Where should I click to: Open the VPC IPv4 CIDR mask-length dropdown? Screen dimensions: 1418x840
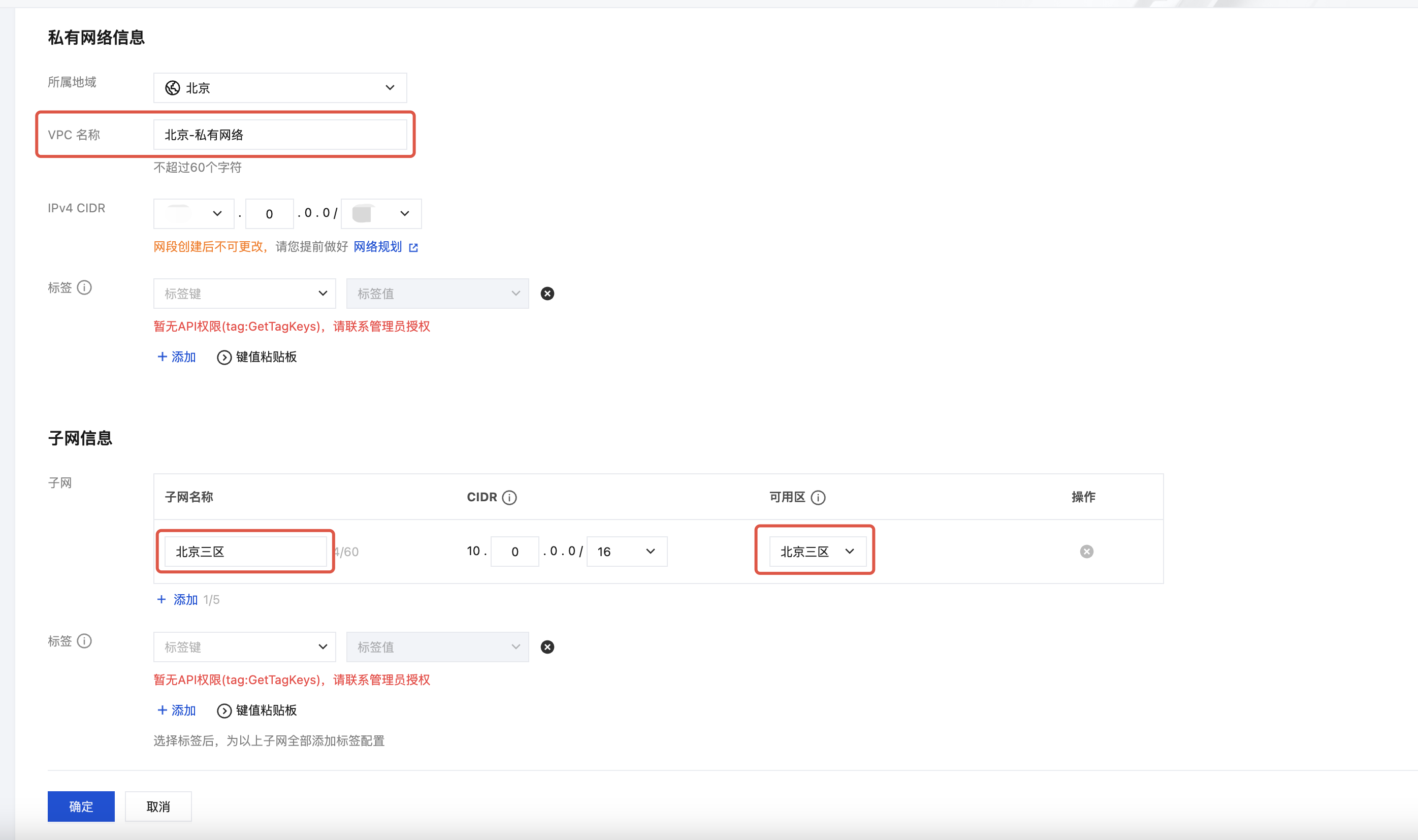click(x=381, y=213)
